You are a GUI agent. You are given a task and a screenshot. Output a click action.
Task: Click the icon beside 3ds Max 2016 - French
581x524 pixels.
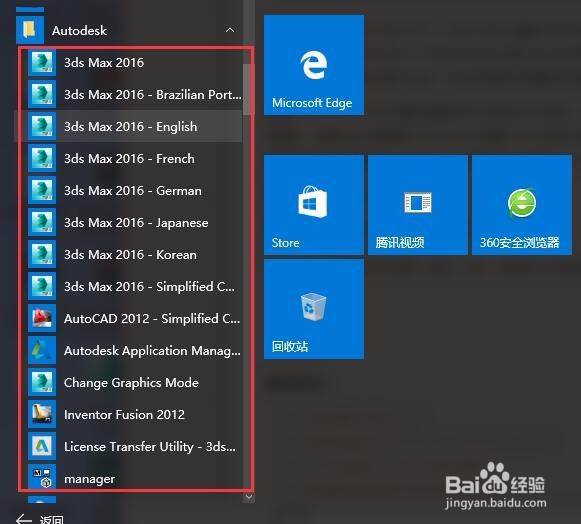pyautogui.click(x=42, y=158)
